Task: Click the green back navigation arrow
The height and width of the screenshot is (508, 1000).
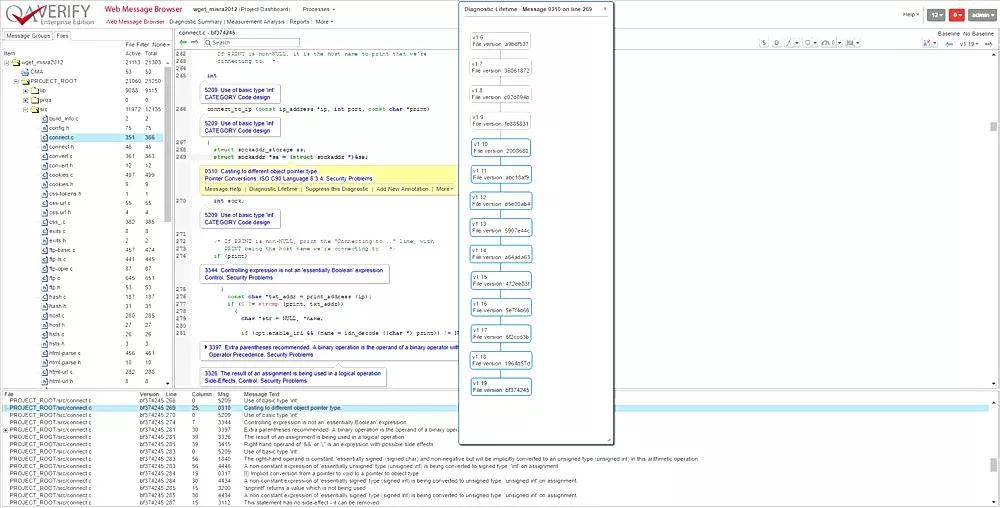Action: [184, 43]
